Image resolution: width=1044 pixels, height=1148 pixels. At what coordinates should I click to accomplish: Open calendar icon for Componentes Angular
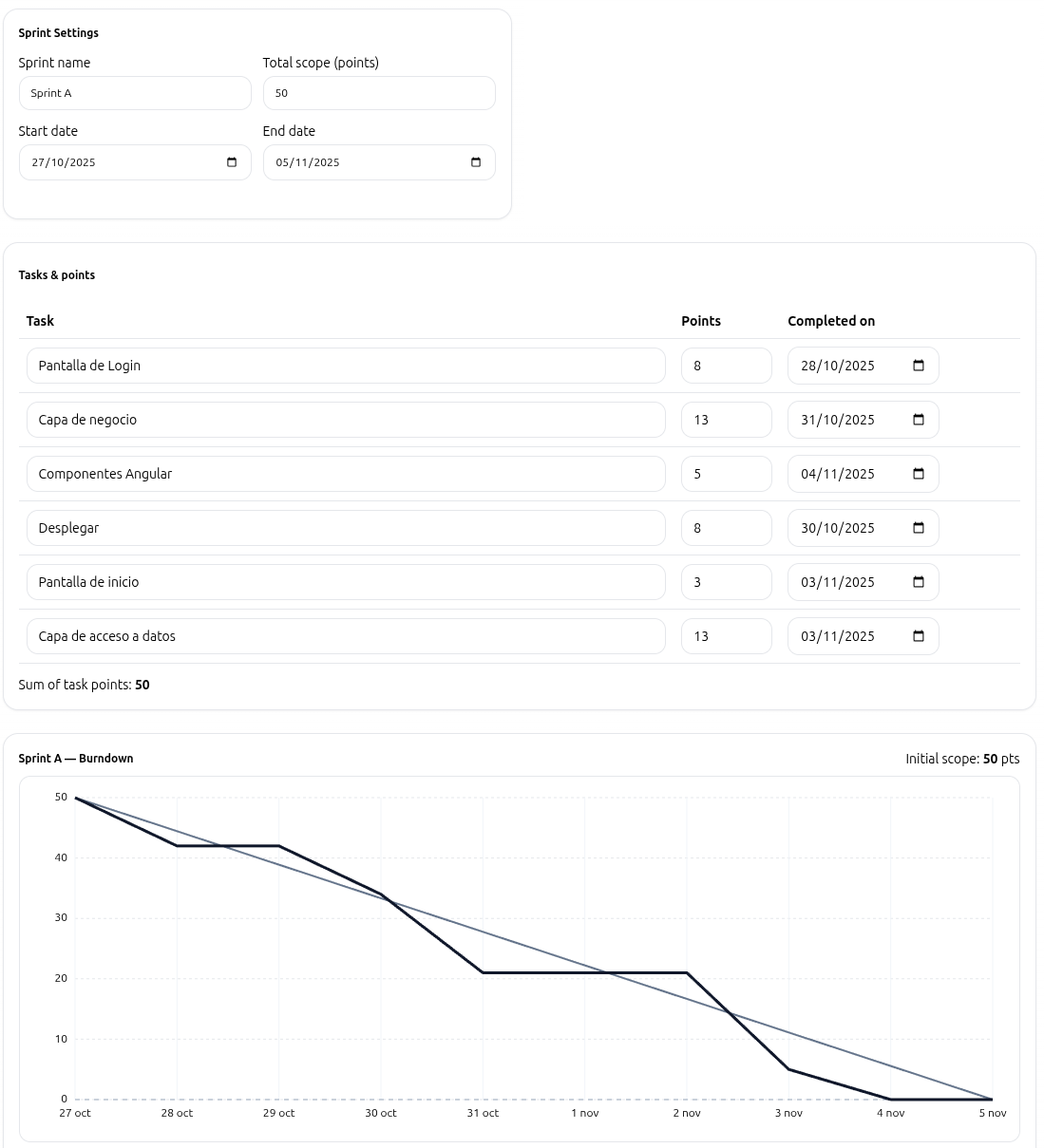tap(919, 474)
